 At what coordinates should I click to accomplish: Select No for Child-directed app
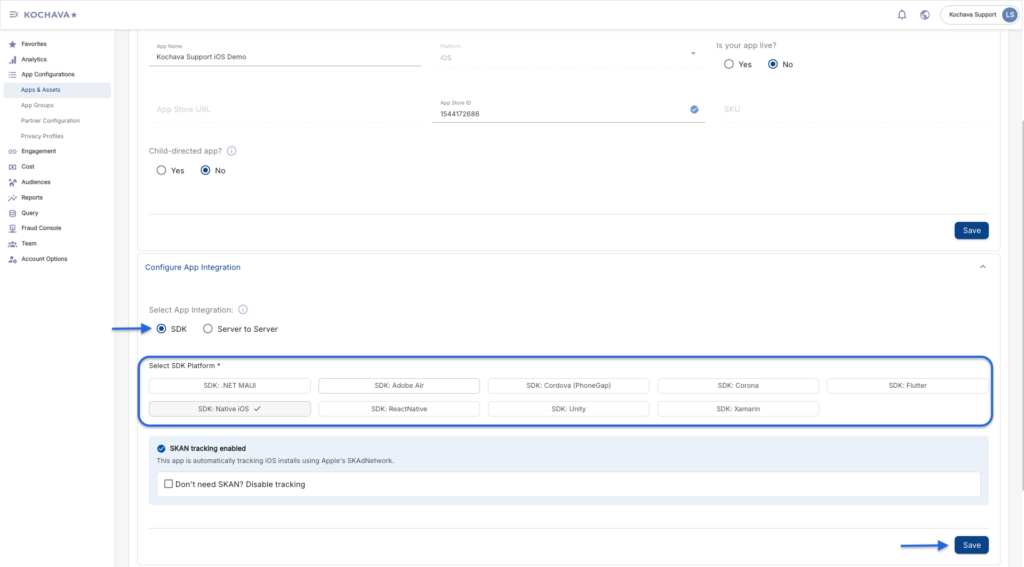[x=206, y=170]
